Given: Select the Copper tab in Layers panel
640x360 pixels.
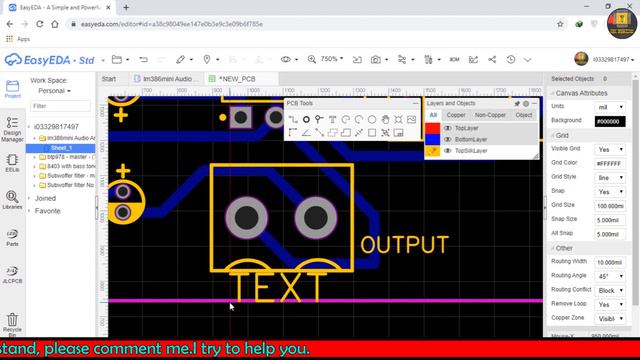Looking at the screenshot, I should click(x=456, y=115).
